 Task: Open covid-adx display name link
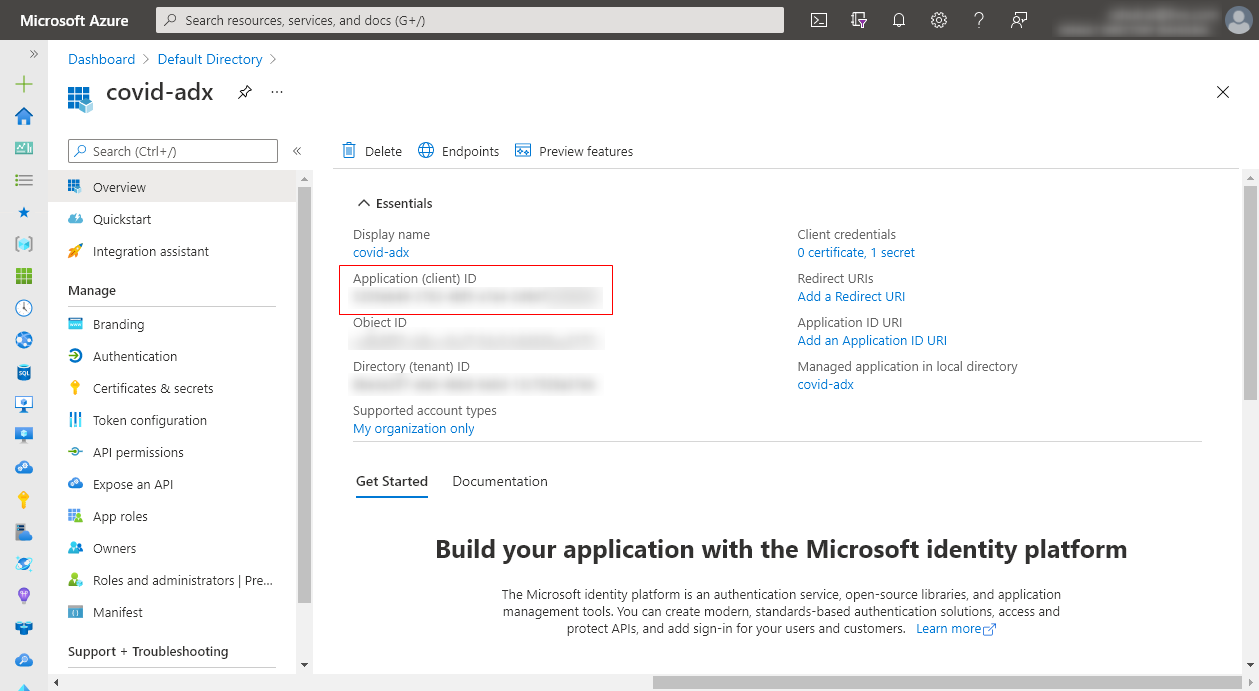tap(381, 252)
